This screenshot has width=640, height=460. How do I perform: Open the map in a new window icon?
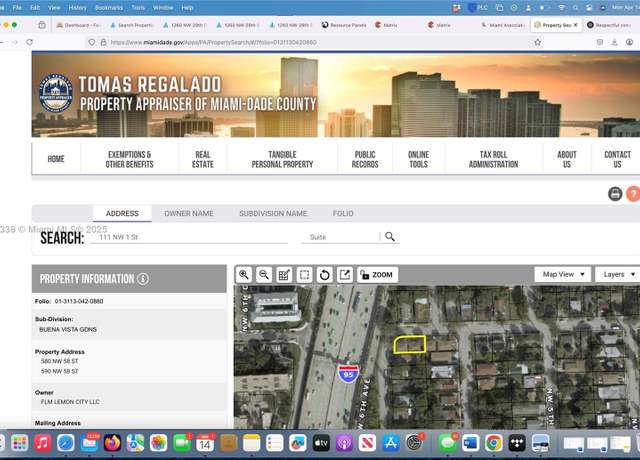[x=344, y=275]
